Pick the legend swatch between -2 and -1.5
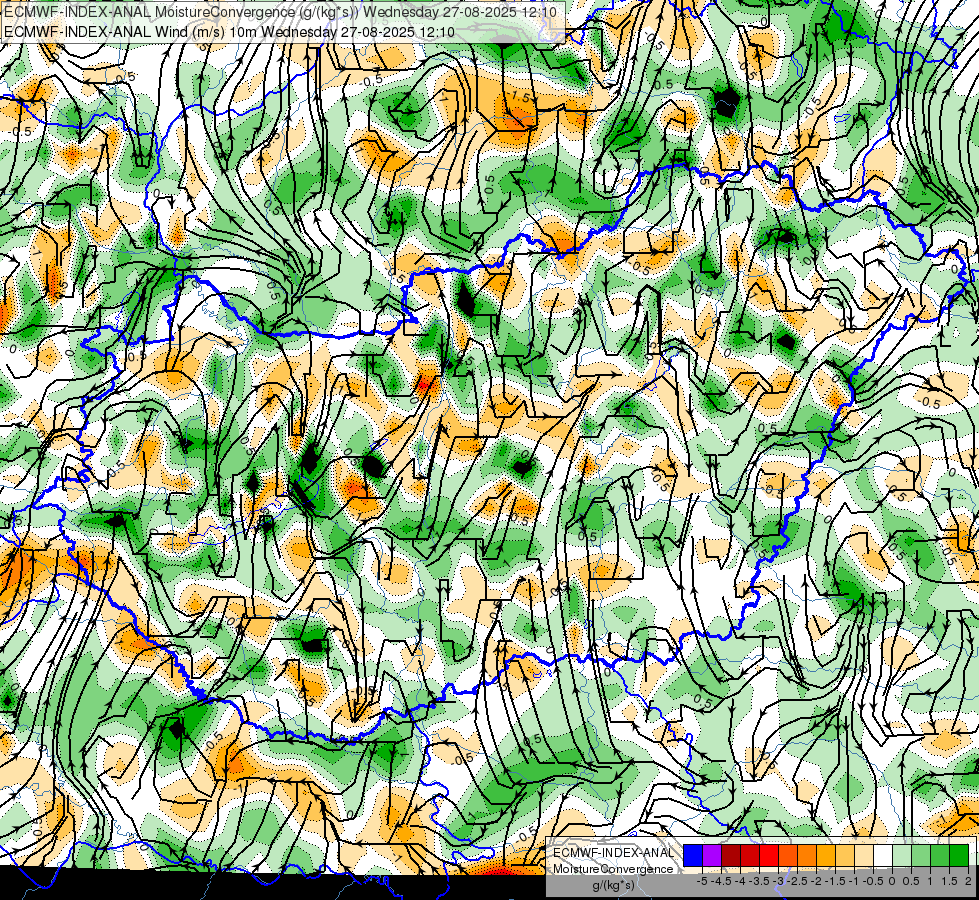 click(826, 856)
